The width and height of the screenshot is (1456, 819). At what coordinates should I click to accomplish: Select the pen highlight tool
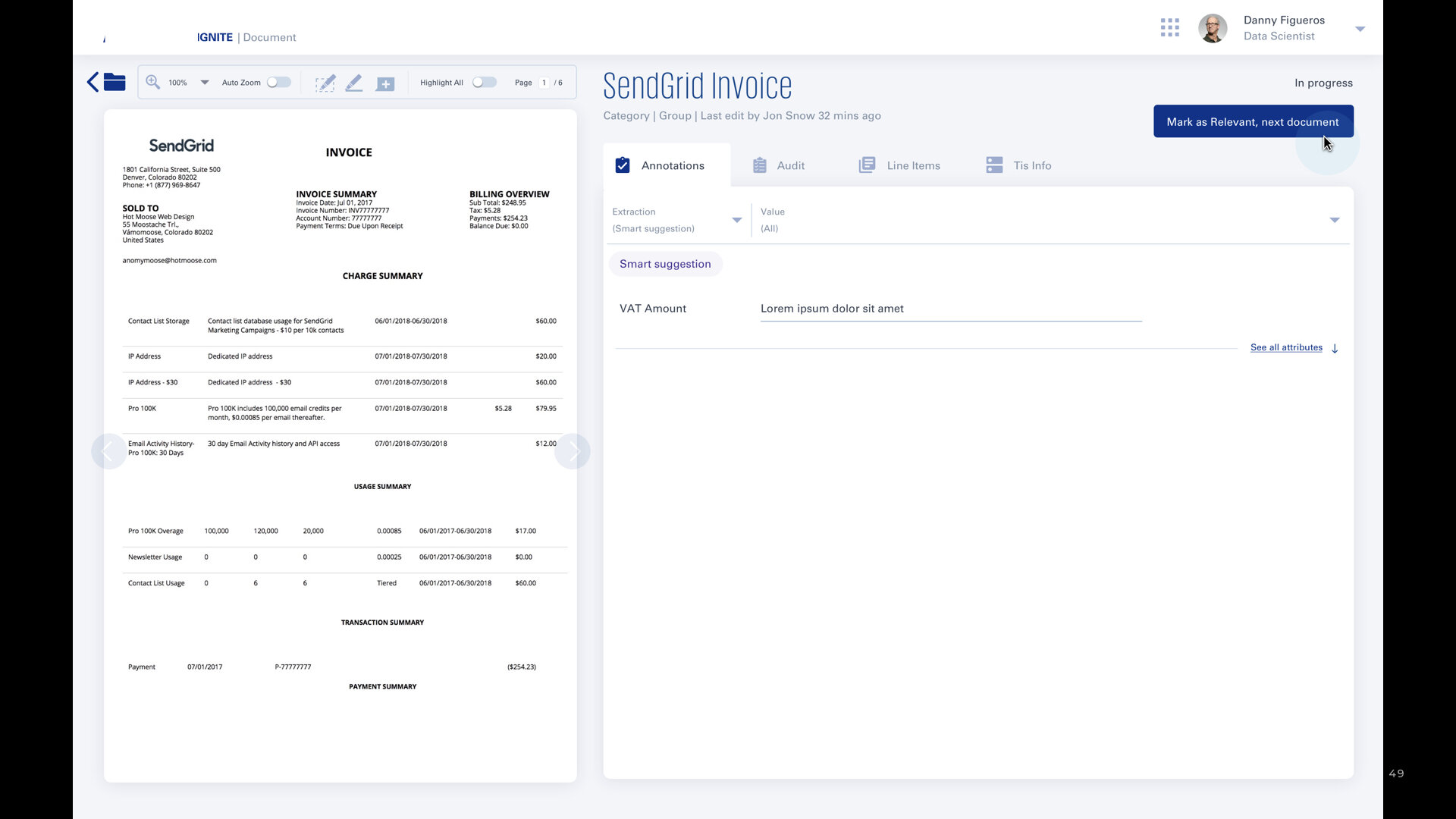point(354,83)
